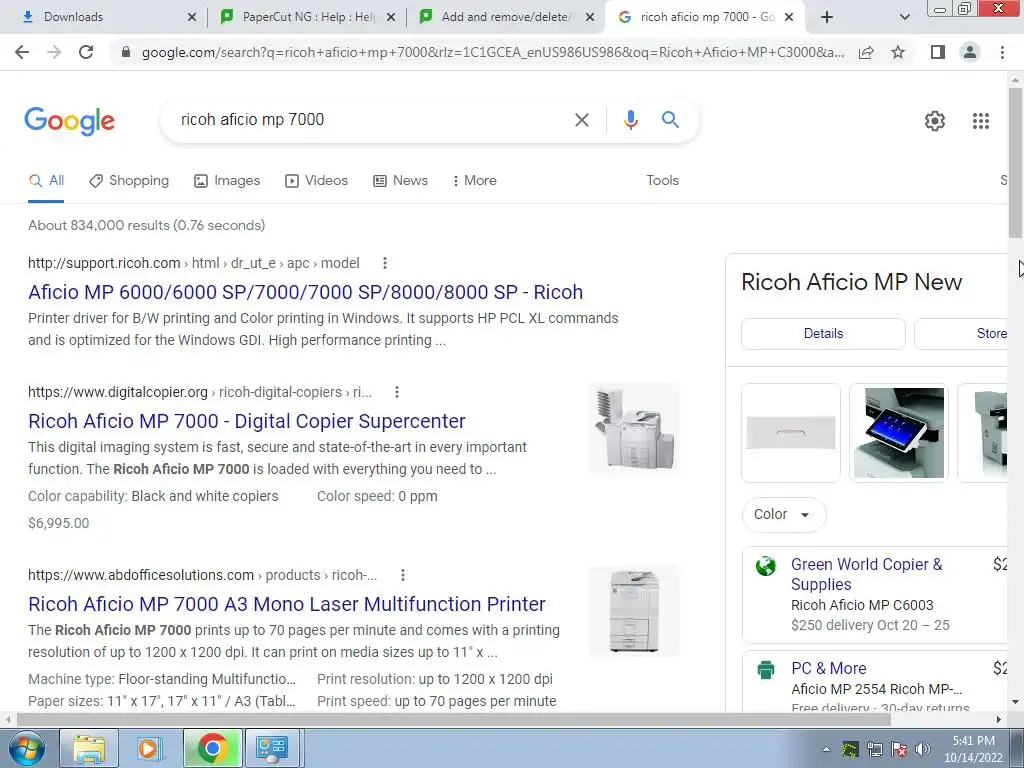Open Green World Copier & Supplies listing
The width and height of the screenshot is (1024, 768).
(x=867, y=574)
